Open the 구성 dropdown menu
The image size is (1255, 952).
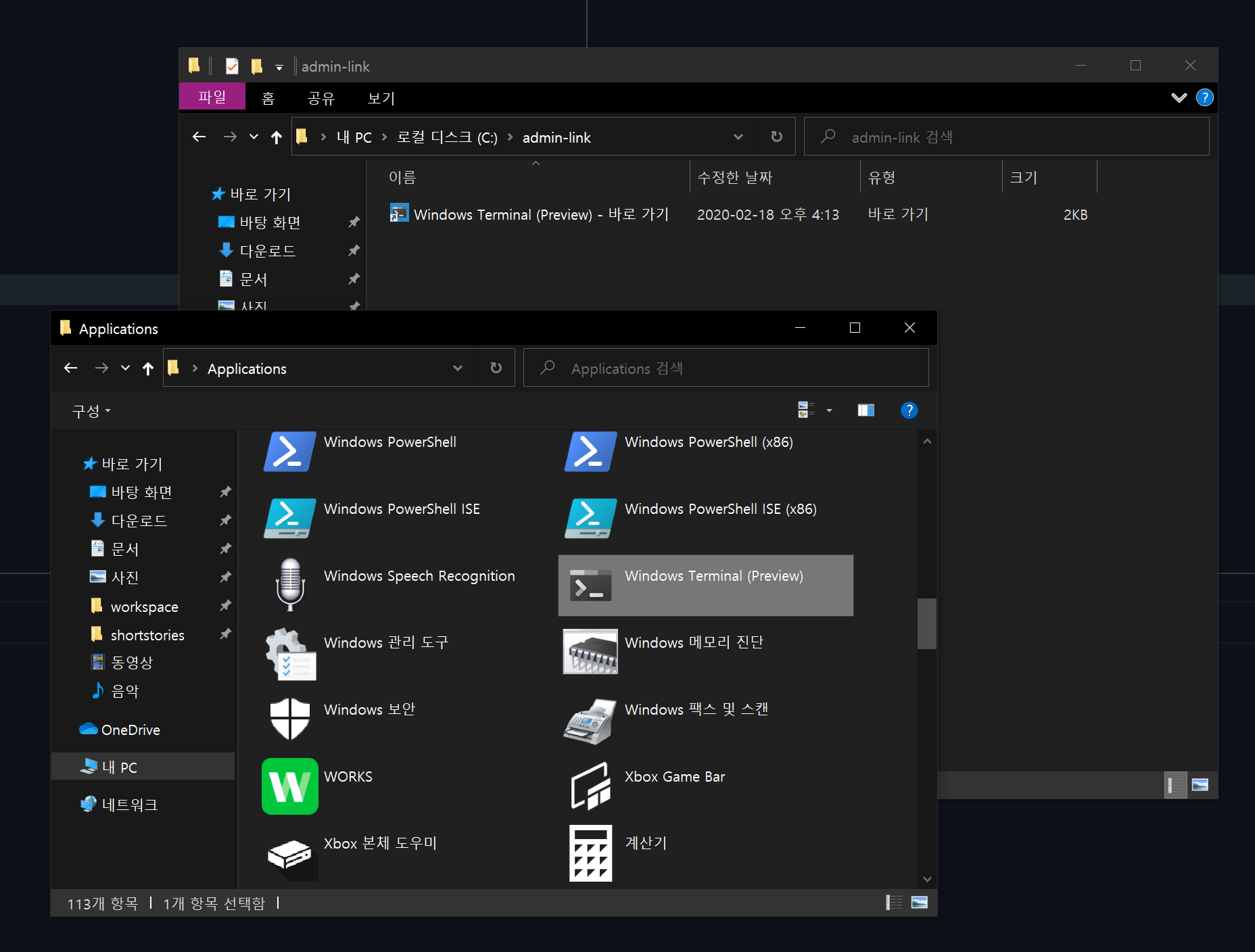pyautogui.click(x=91, y=411)
